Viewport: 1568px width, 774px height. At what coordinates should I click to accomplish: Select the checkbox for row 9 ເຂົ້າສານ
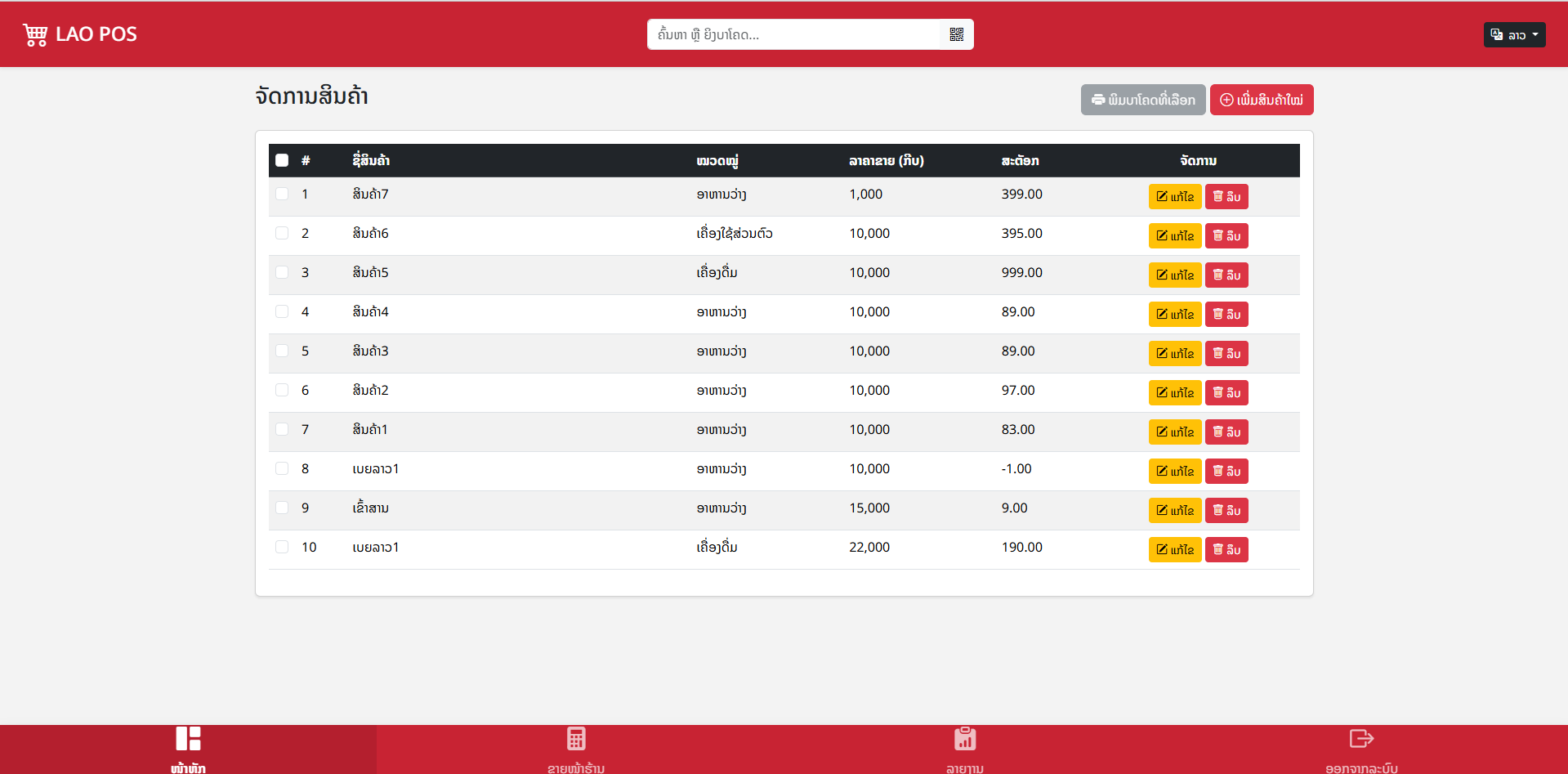[282, 508]
